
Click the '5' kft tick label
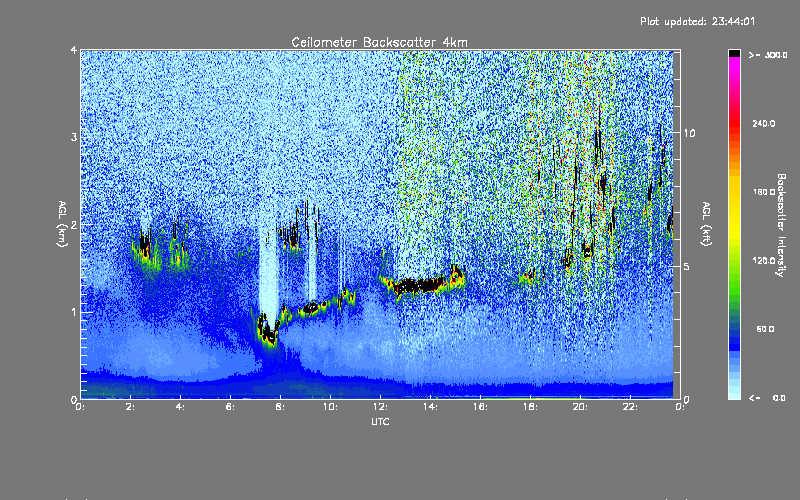click(687, 266)
